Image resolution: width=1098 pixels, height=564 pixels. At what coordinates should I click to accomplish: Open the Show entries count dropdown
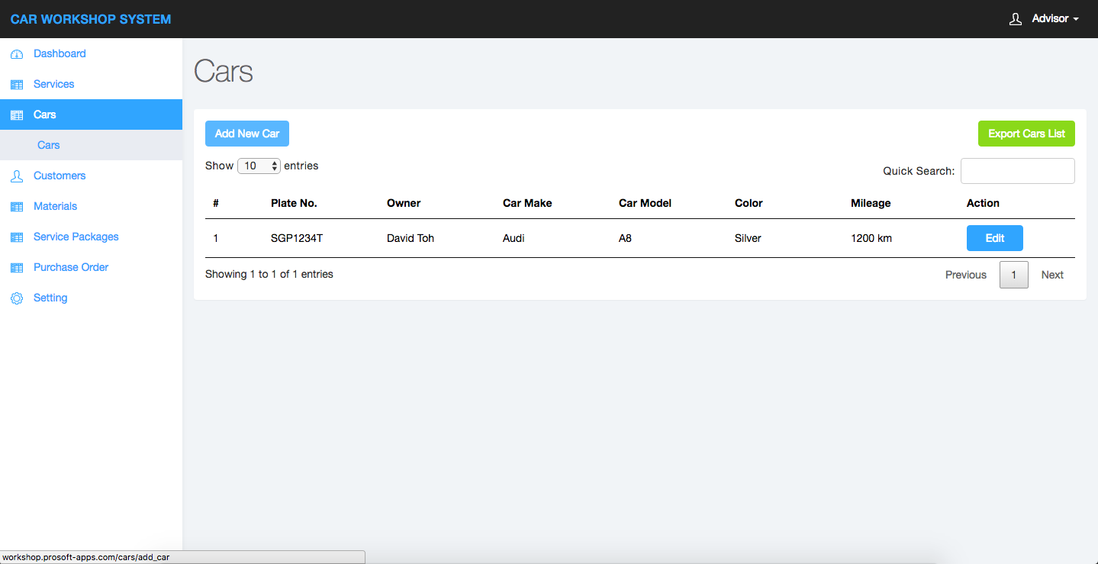click(259, 166)
